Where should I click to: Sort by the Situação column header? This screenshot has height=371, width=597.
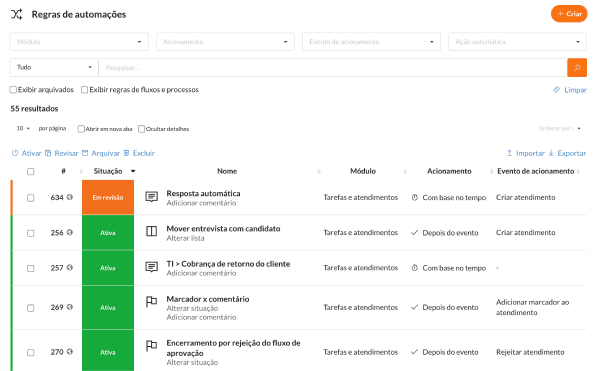(108, 171)
